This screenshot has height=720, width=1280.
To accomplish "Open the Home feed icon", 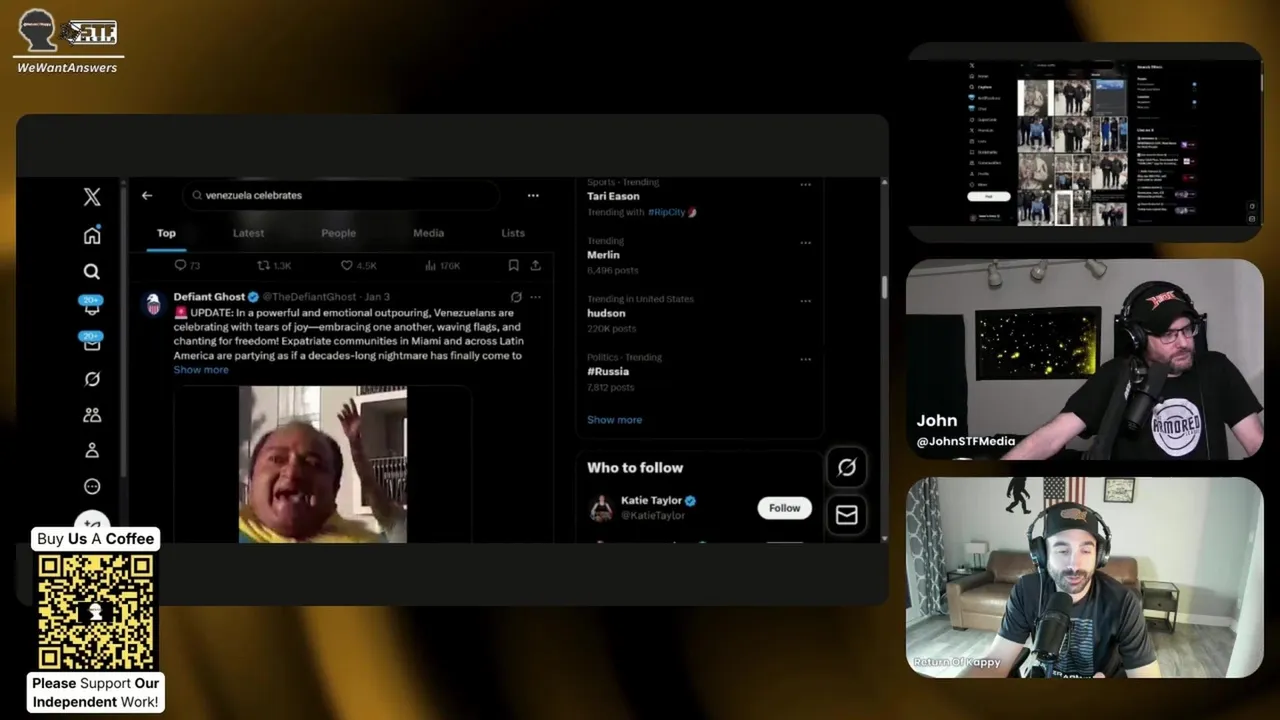I will click(92, 235).
